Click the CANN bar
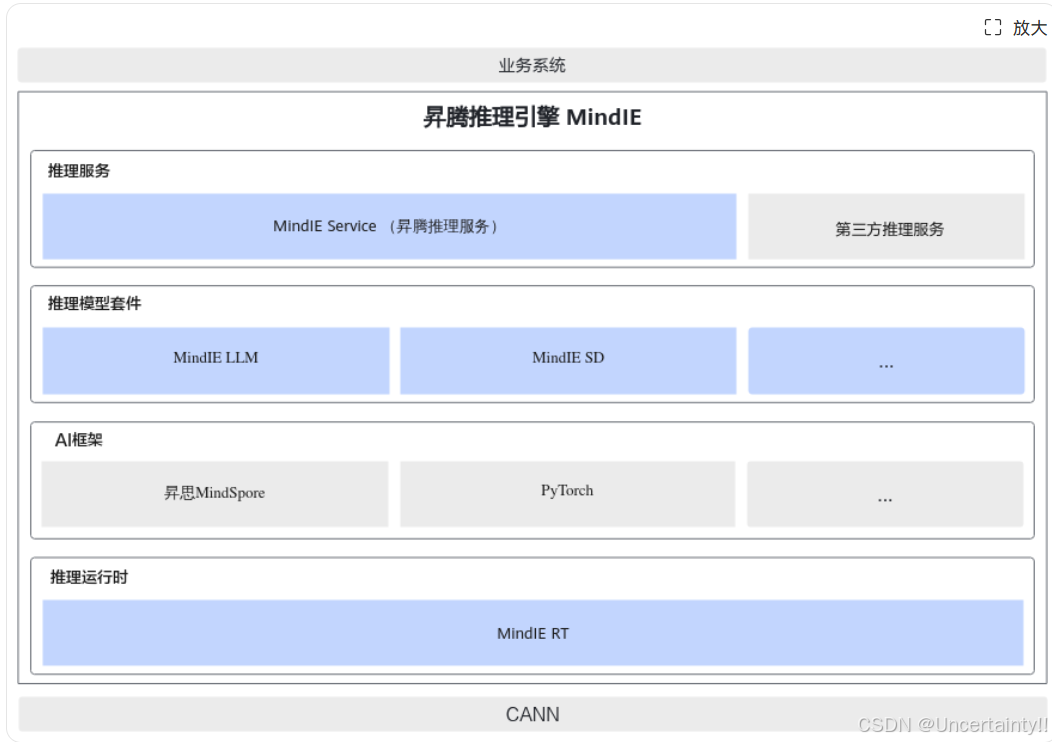 (532, 714)
